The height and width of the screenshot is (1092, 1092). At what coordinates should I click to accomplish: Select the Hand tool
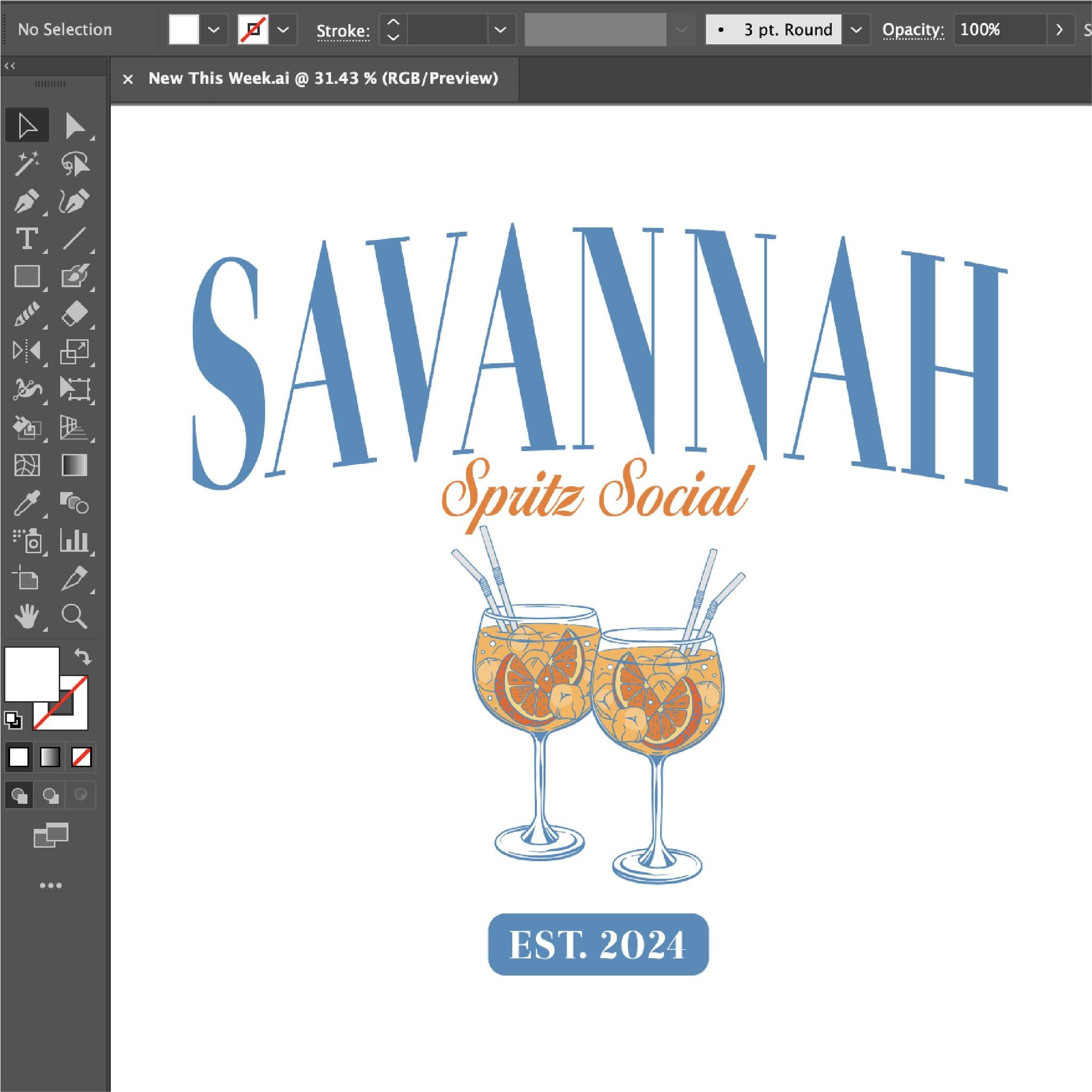pyautogui.click(x=27, y=616)
